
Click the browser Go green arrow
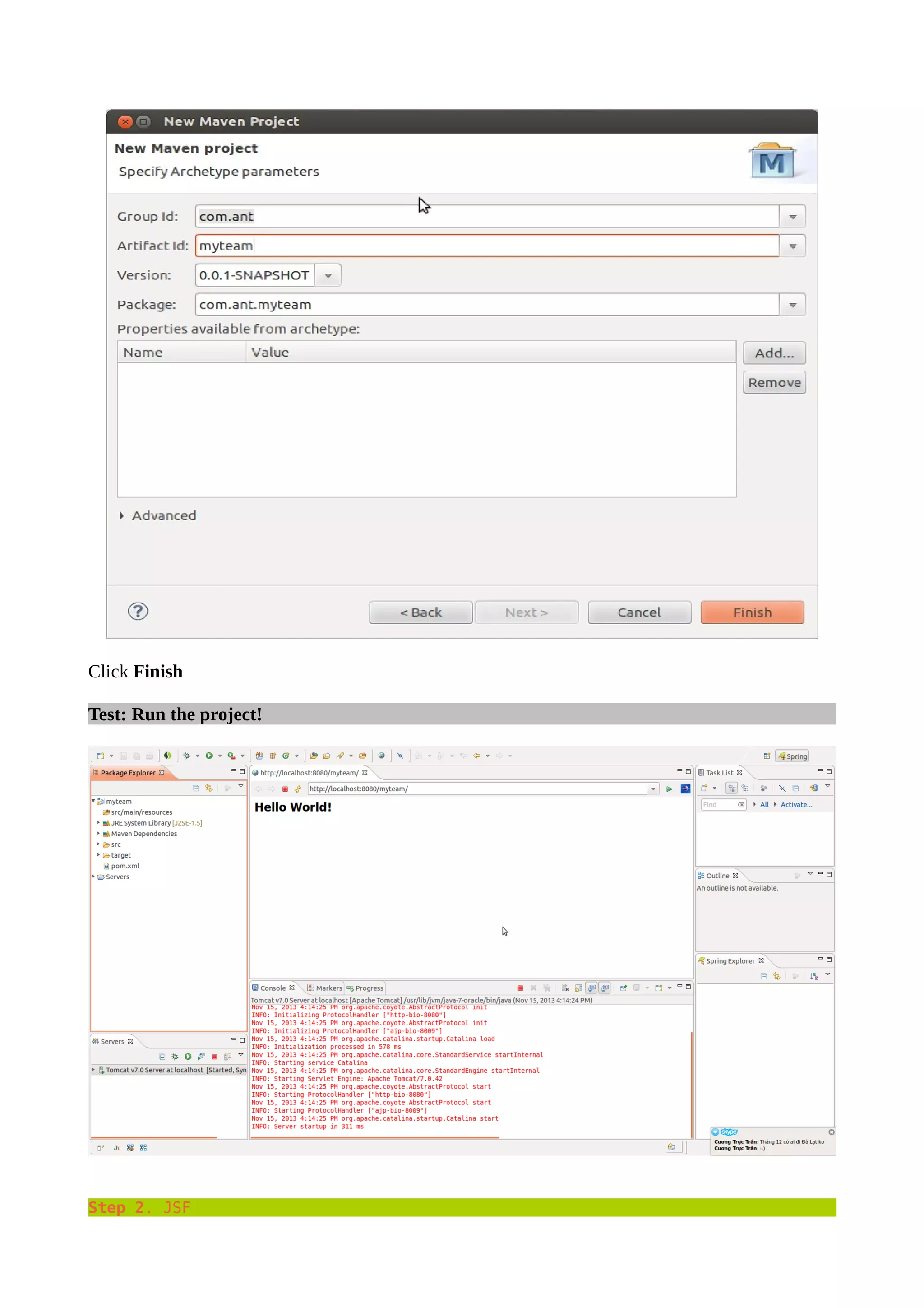click(x=669, y=789)
